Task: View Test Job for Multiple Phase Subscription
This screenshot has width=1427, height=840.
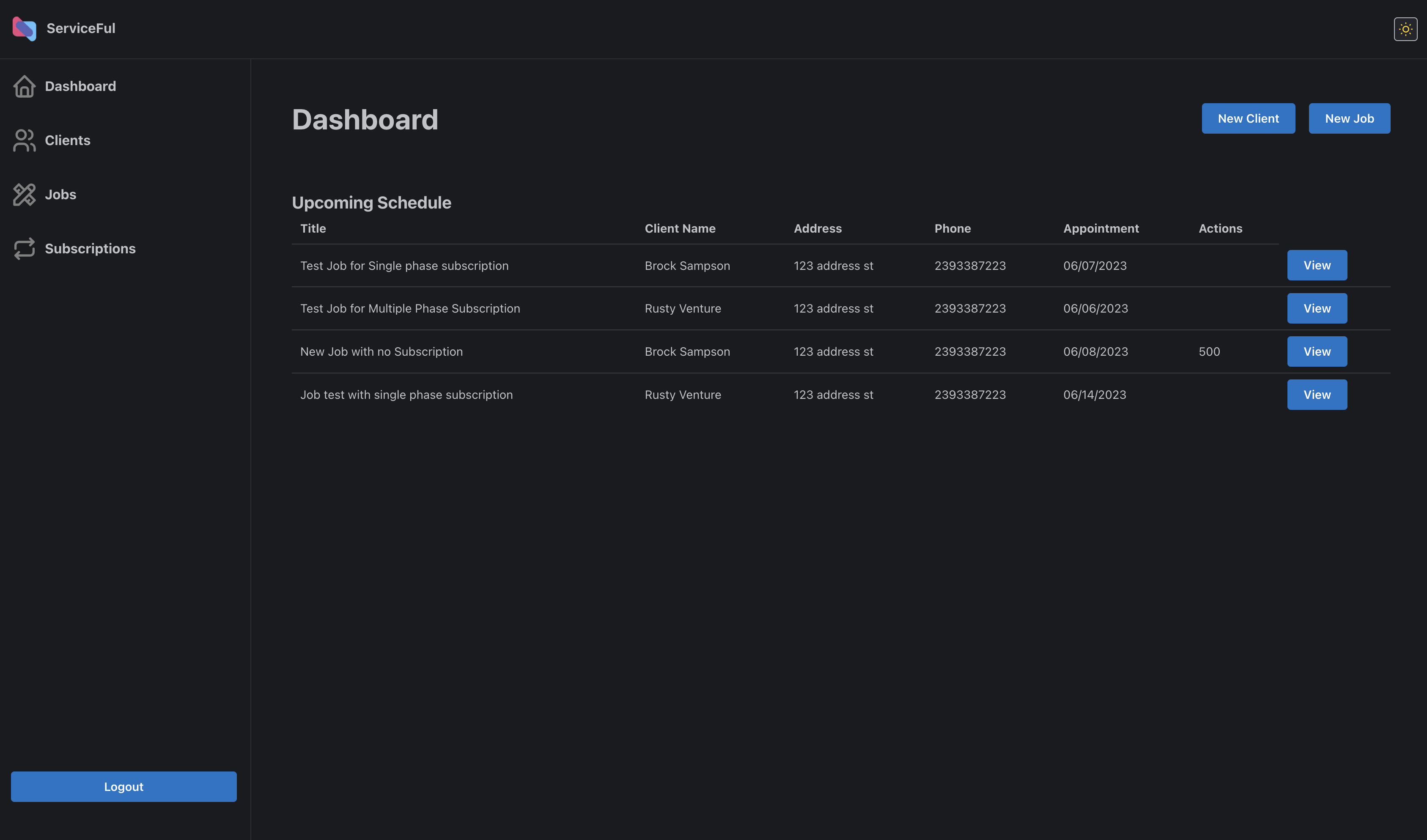Action: (x=1317, y=308)
